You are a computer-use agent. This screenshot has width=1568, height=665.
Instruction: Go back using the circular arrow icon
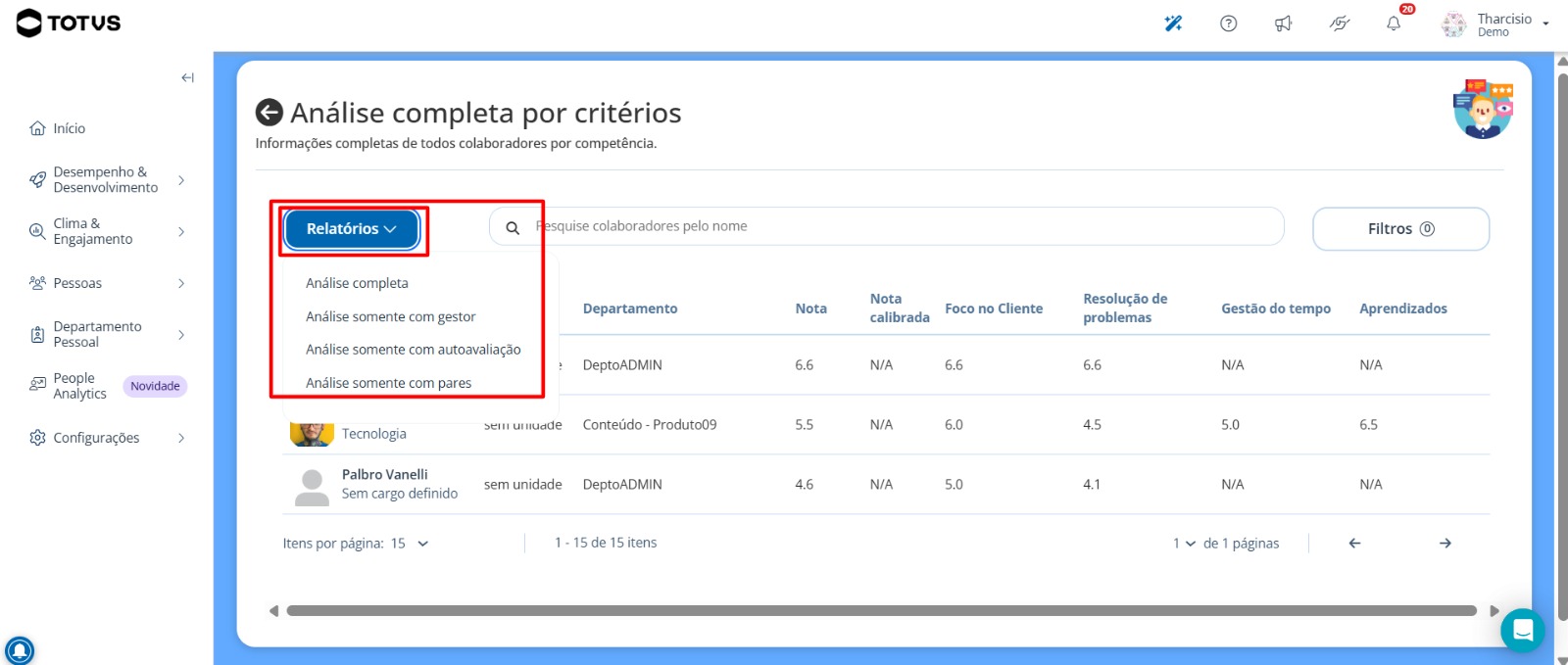tap(269, 113)
